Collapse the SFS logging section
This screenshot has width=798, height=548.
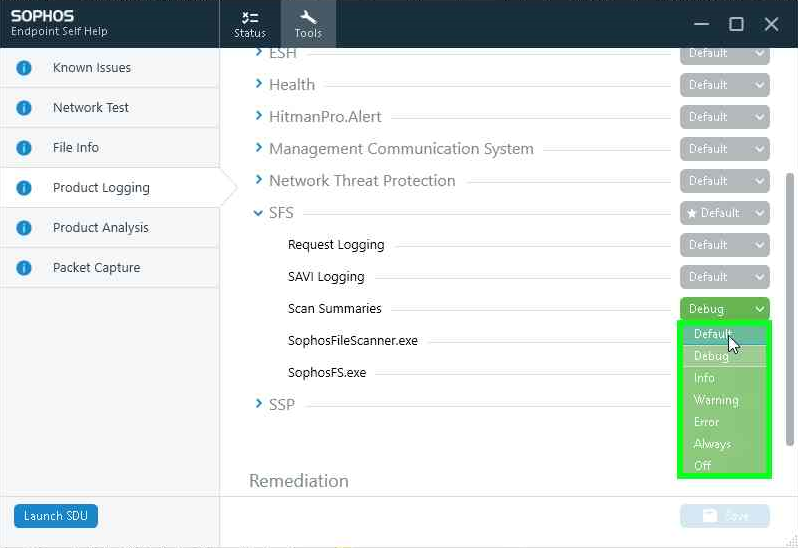[259, 213]
